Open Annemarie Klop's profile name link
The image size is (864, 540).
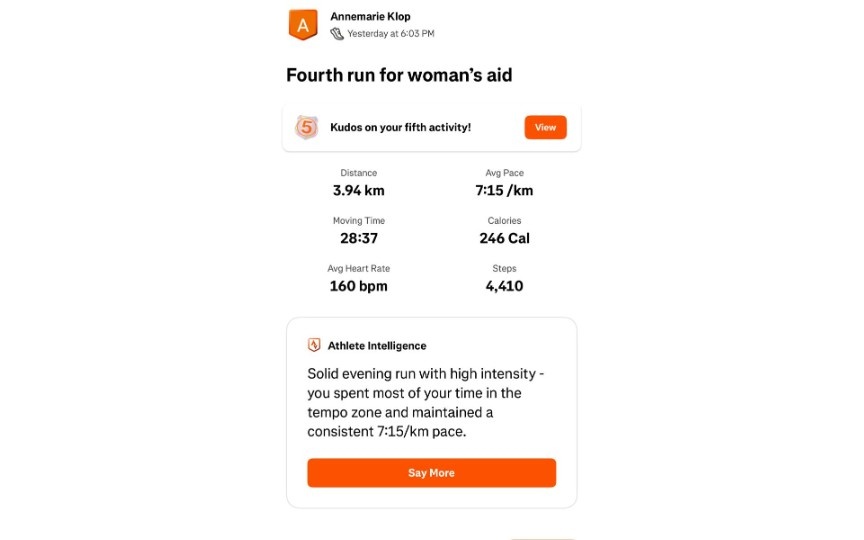coord(370,16)
